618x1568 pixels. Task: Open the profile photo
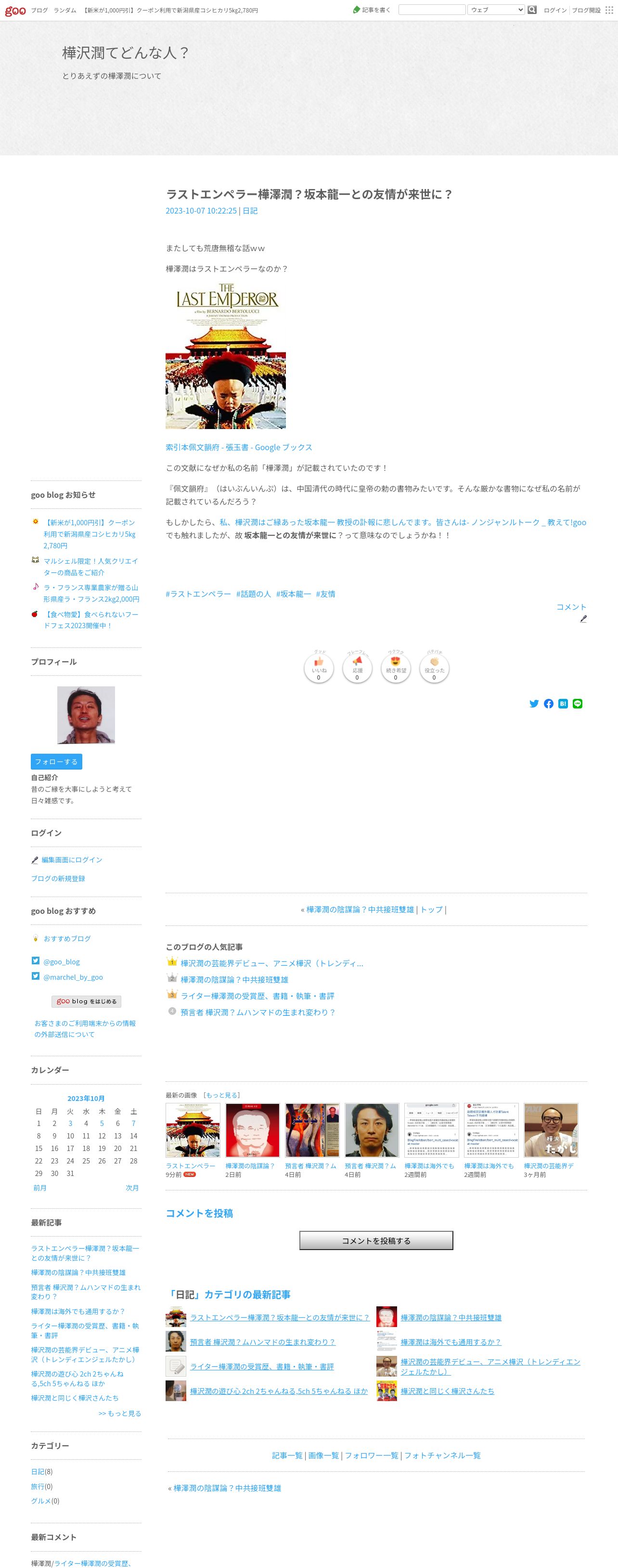86,715
